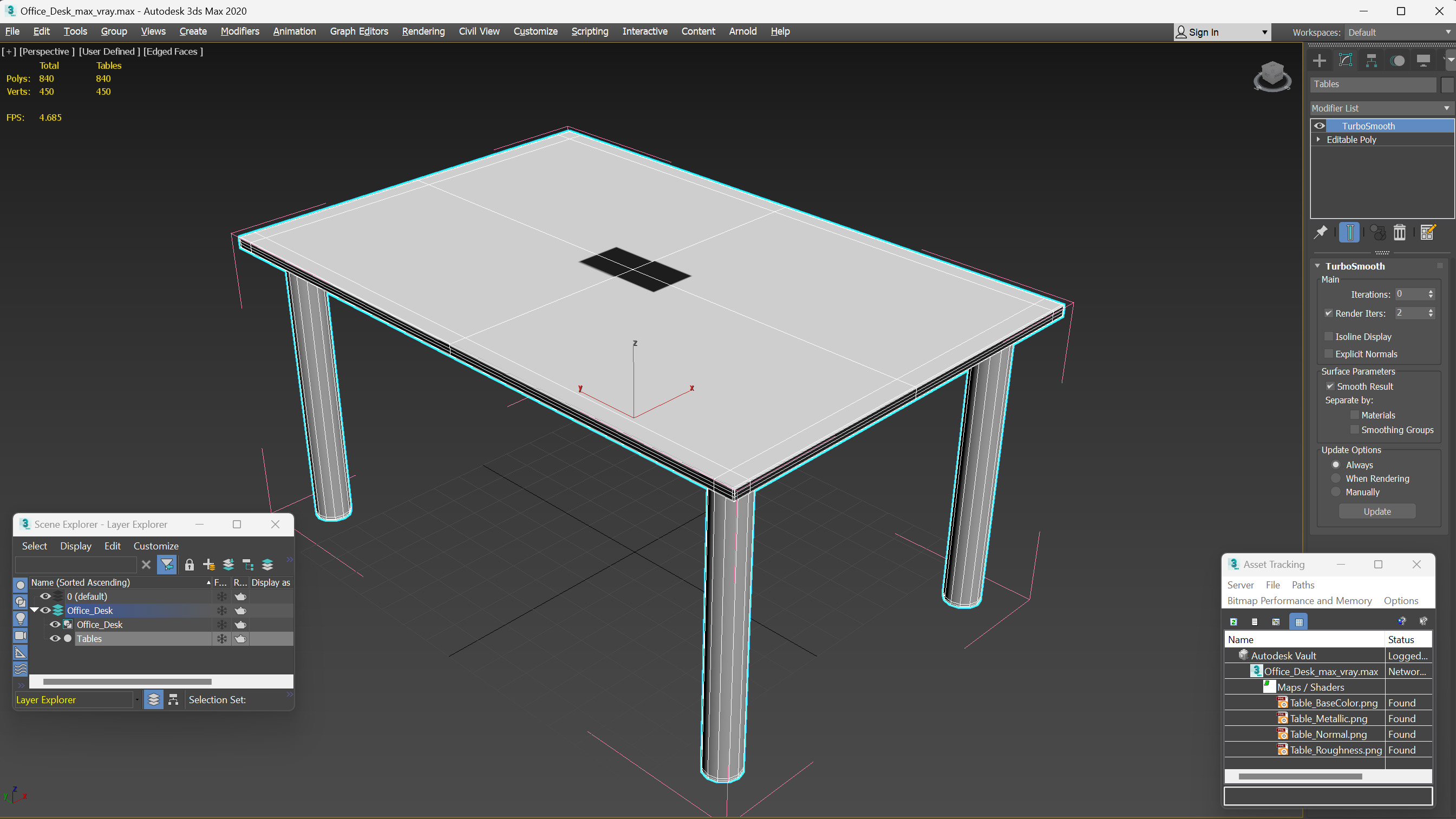Click Make Unique icon in modifier stack

coord(1377,232)
